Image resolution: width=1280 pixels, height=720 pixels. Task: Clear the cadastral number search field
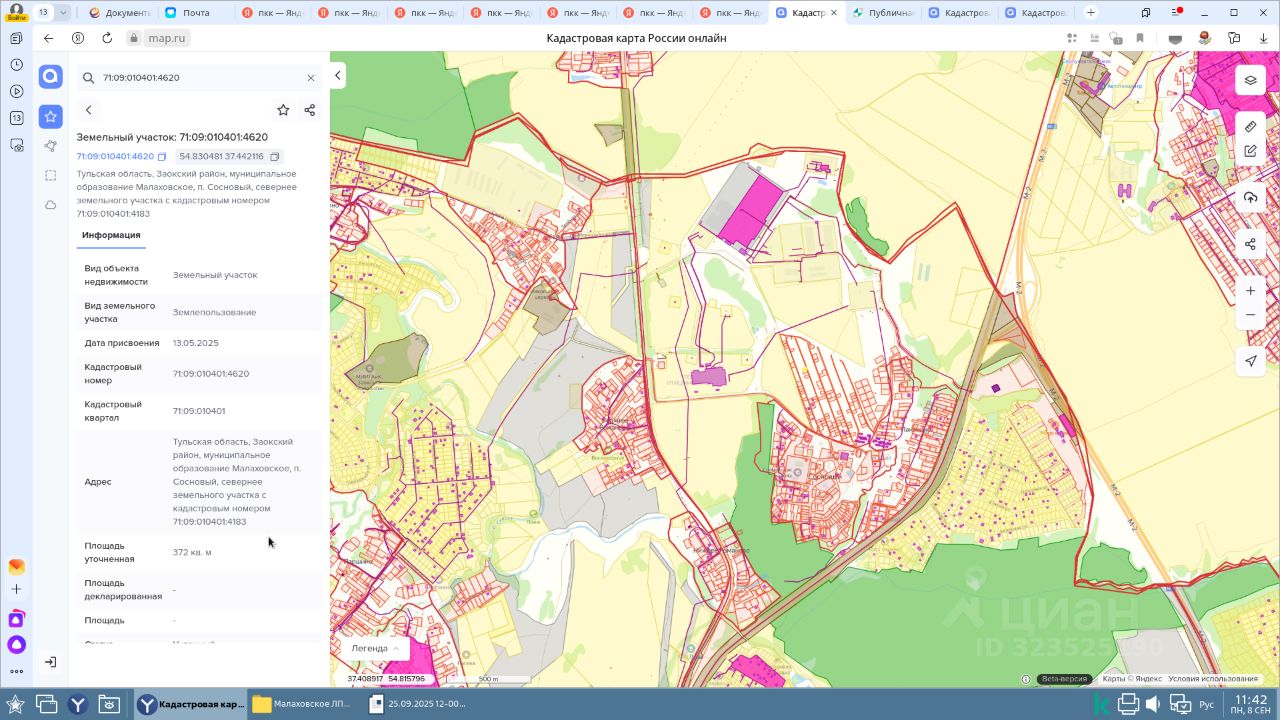pyautogui.click(x=311, y=78)
